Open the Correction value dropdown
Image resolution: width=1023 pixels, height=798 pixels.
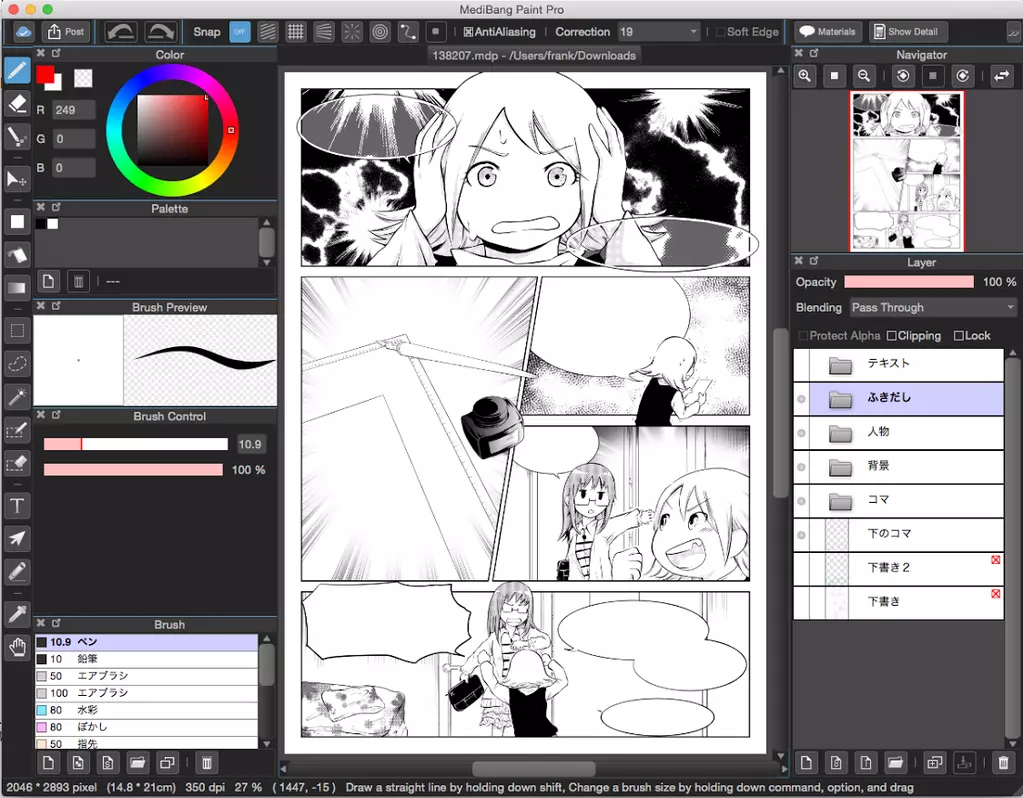(x=658, y=31)
